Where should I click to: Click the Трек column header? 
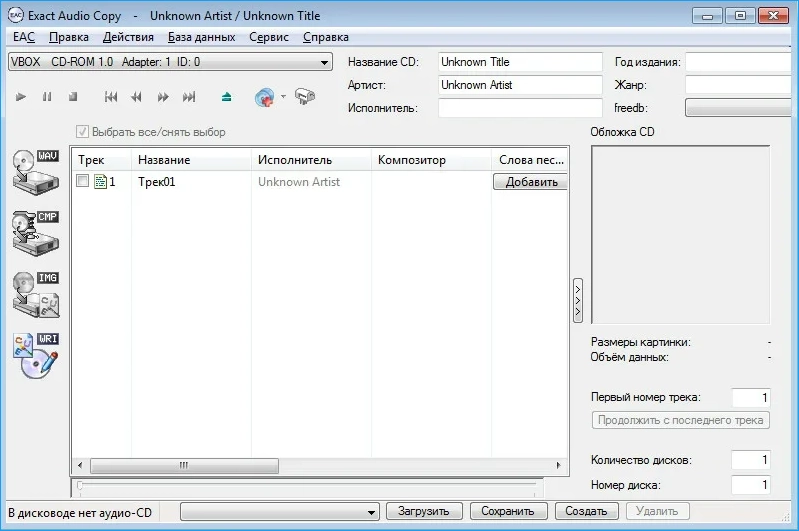point(101,160)
